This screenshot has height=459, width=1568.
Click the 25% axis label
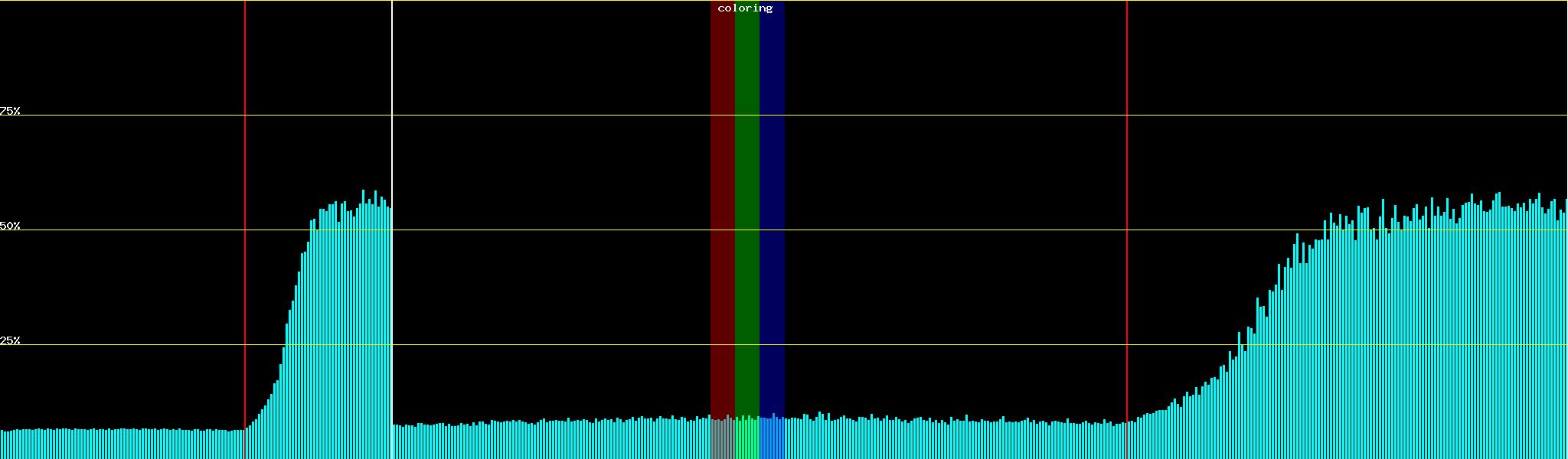pyautogui.click(x=10, y=340)
